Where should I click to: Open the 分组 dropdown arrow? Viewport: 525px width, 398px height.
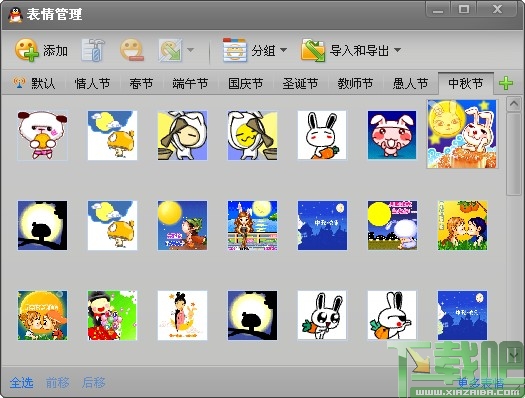(x=283, y=50)
